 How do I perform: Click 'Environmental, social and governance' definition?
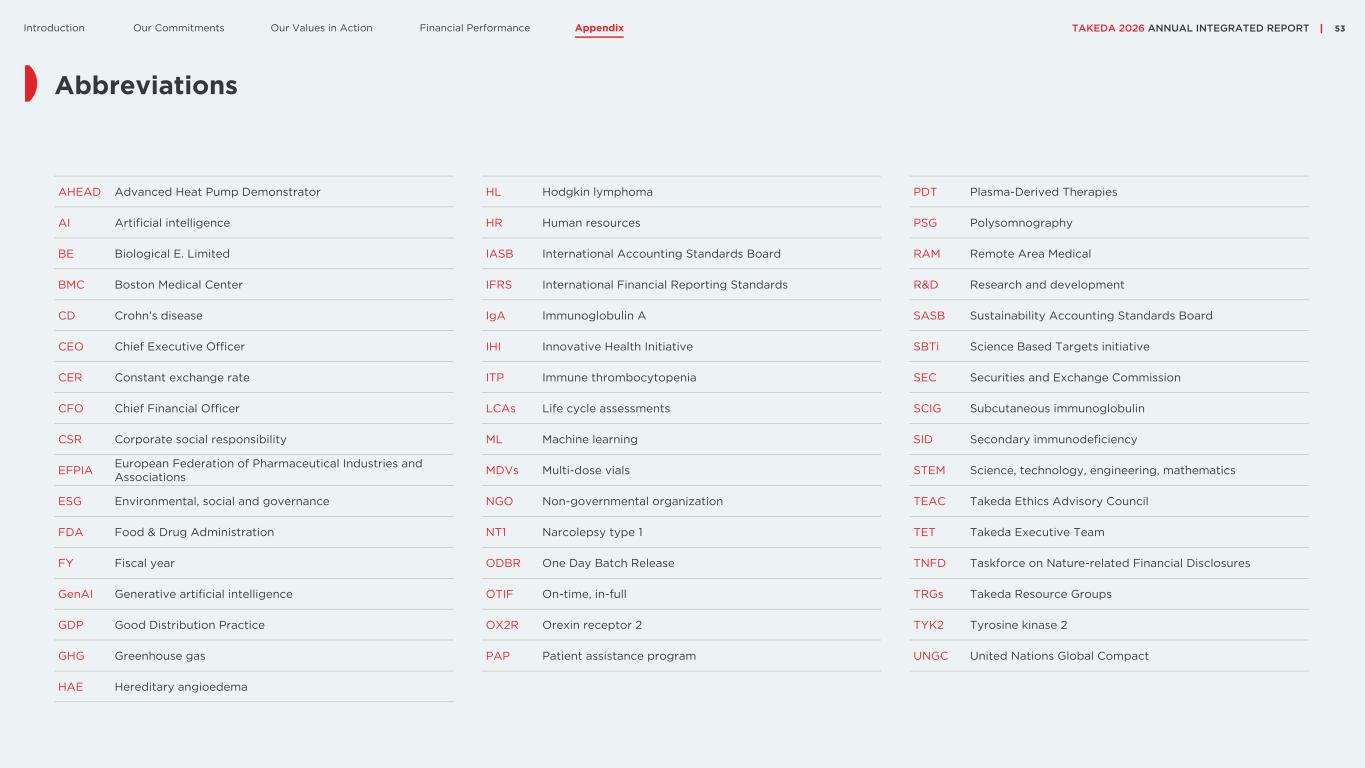click(222, 502)
